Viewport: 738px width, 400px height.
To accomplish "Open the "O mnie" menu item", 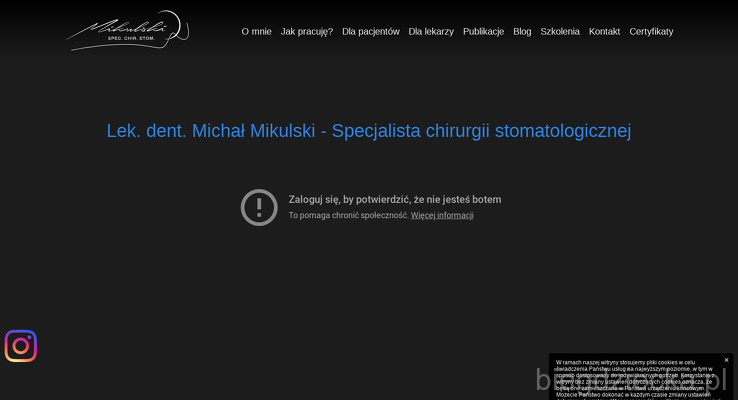I will pyautogui.click(x=256, y=31).
